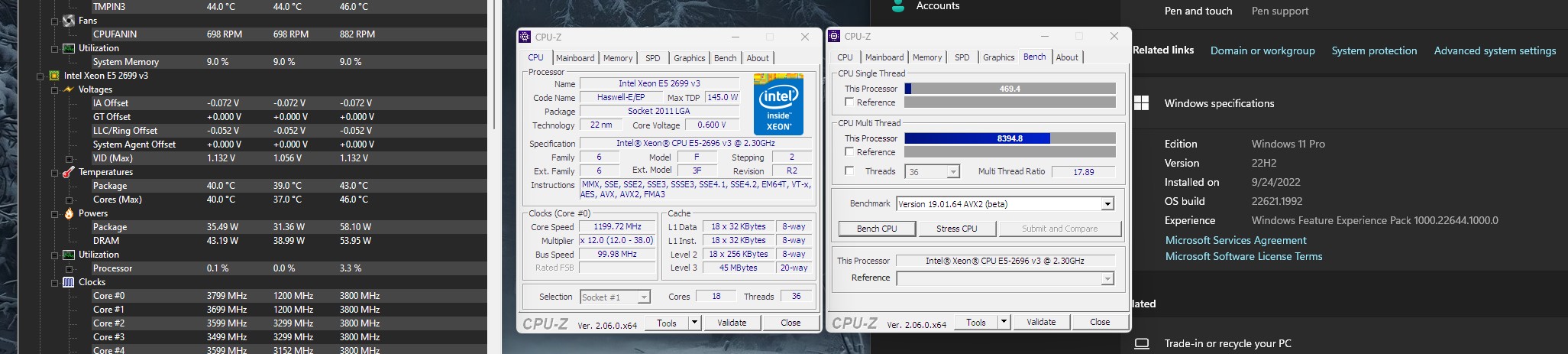Click the Intel Inside Xeon logo in CPU-Z
The height and width of the screenshot is (354, 1568).
click(x=778, y=104)
